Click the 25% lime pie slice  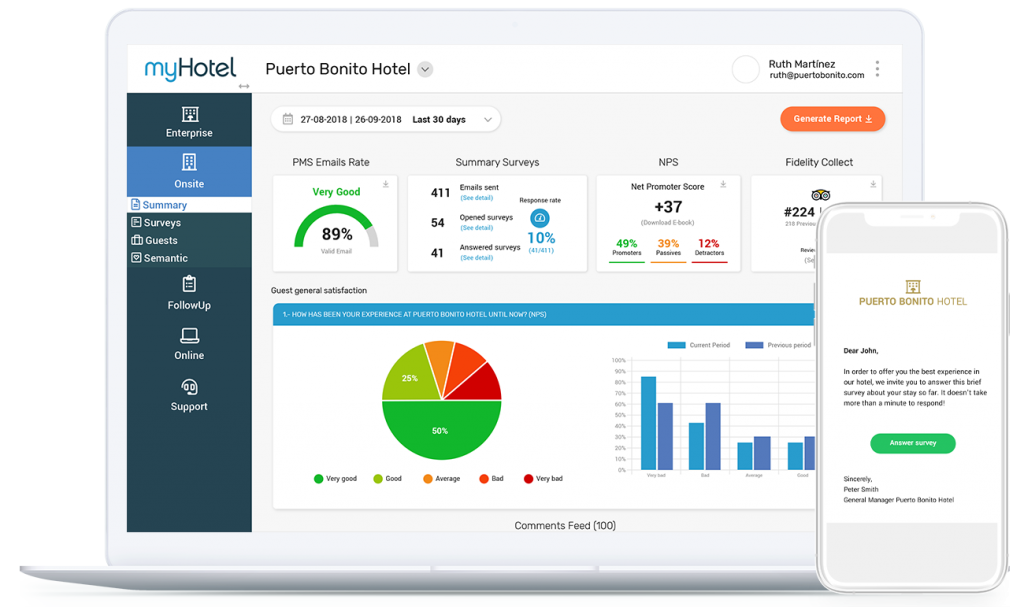point(409,376)
